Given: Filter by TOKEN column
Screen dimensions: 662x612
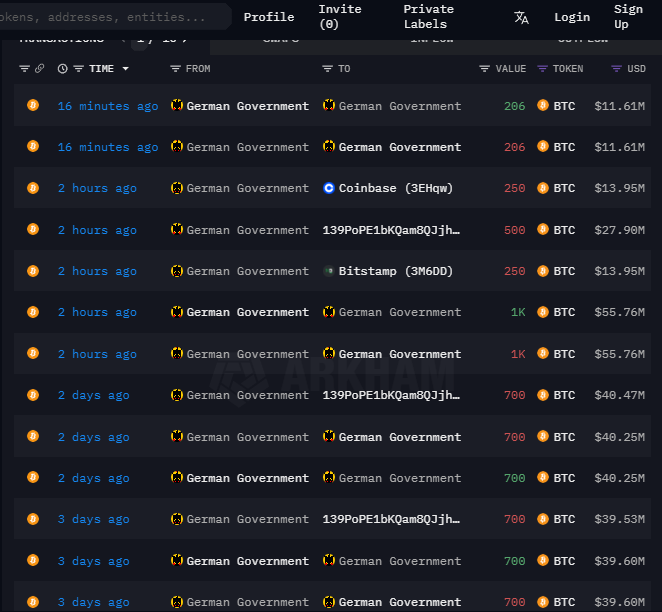Looking at the screenshot, I should (x=542, y=68).
